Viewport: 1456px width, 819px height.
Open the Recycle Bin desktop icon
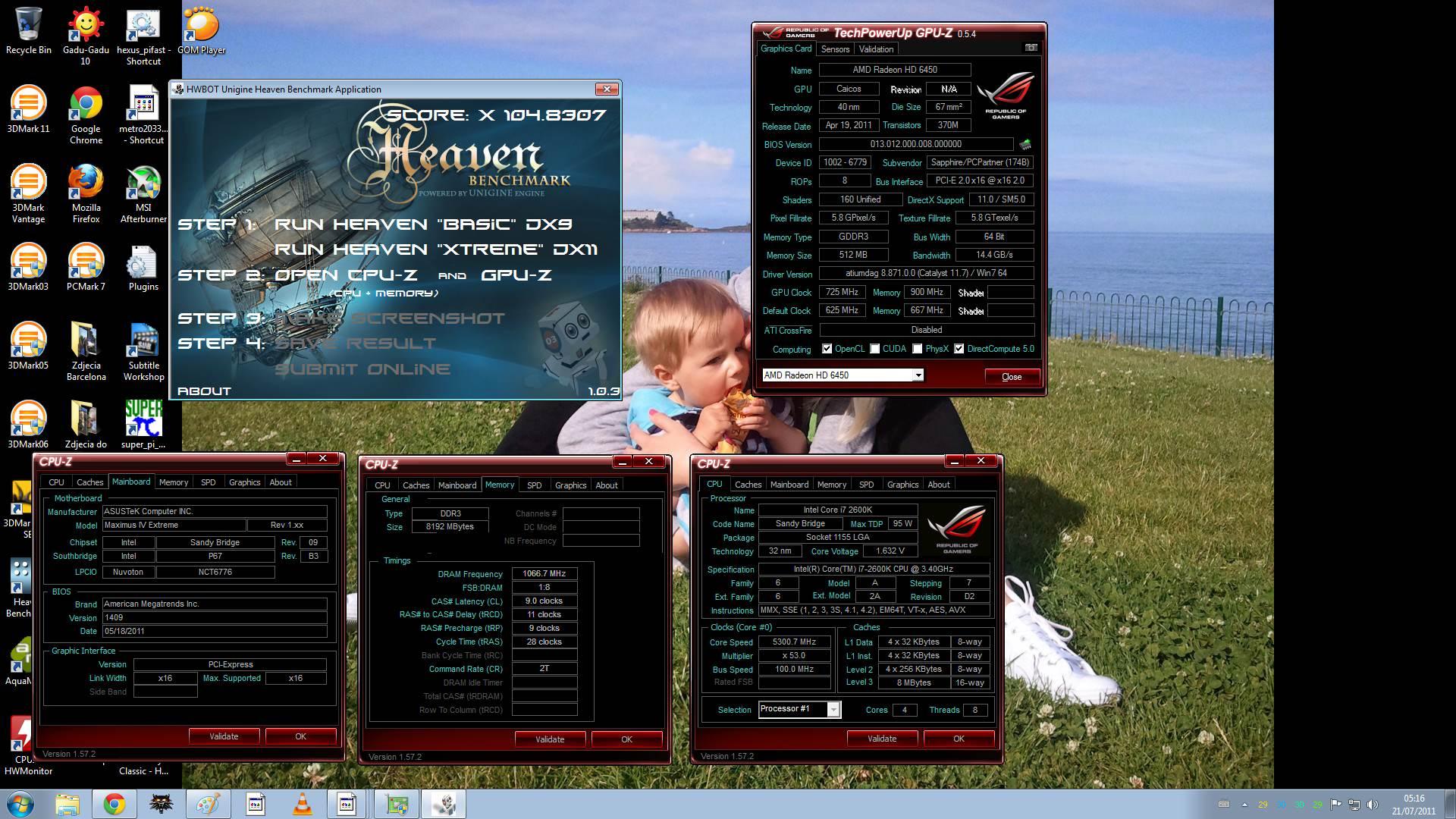point(29,30)
